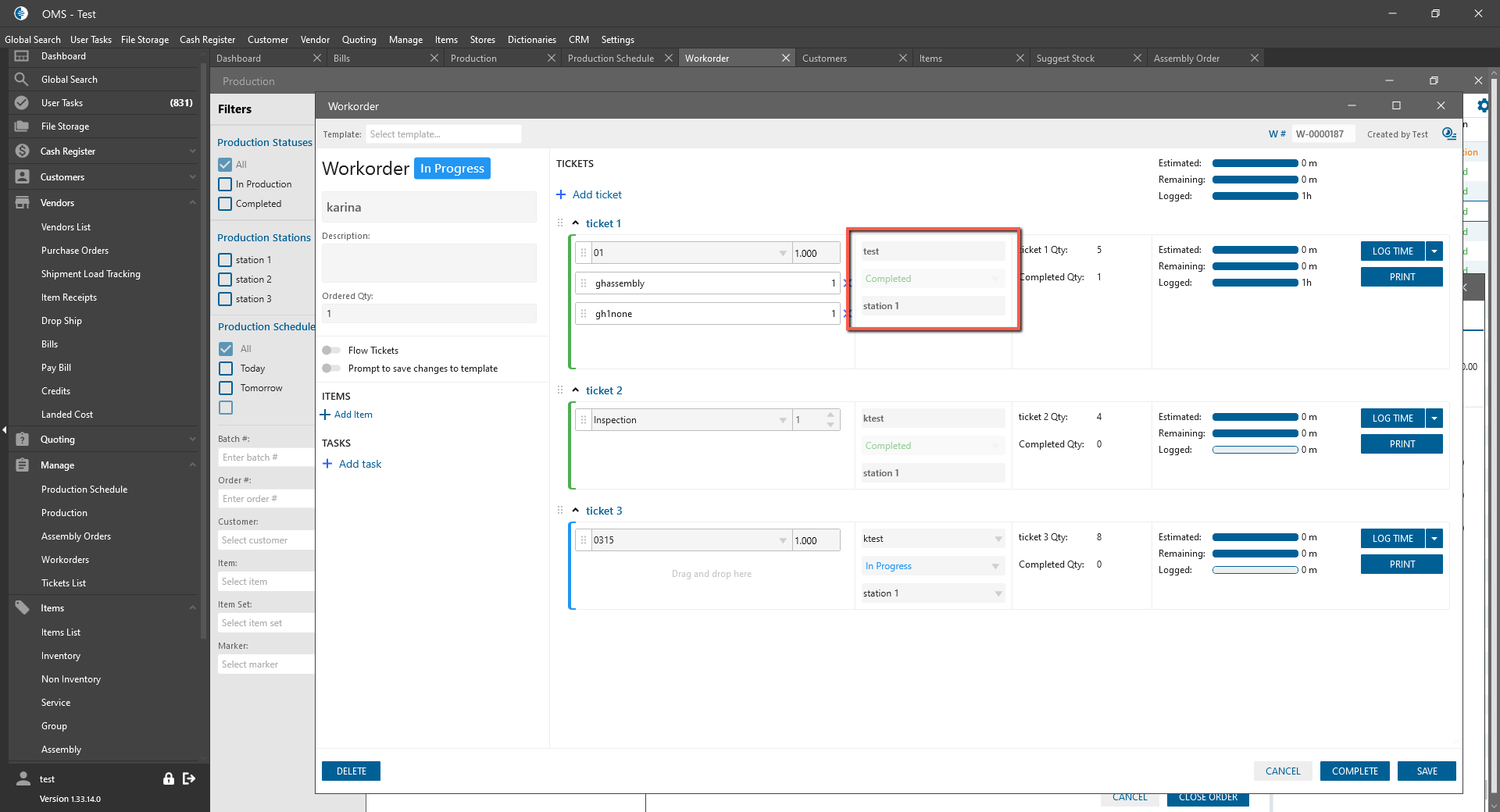Enable the station 2 checkbox
The image size is (1500, 812).
point(226,280)
